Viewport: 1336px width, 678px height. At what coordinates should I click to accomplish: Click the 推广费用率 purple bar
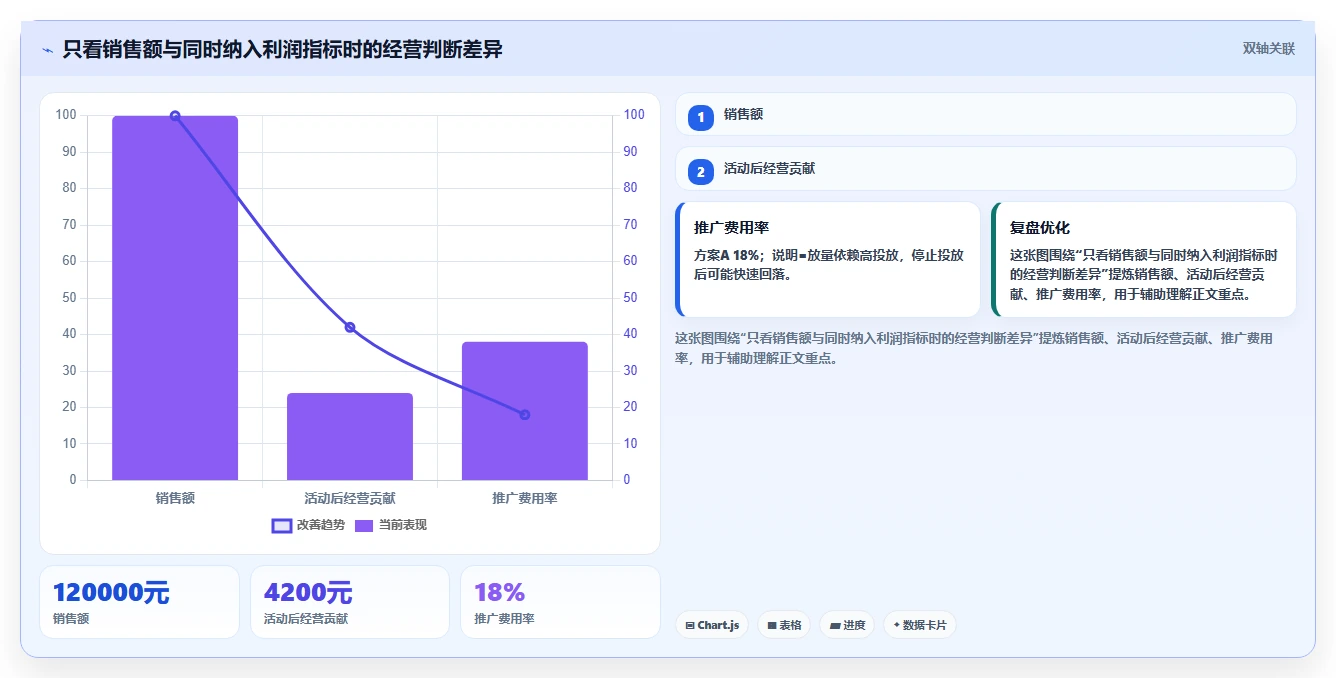(525, 411)
